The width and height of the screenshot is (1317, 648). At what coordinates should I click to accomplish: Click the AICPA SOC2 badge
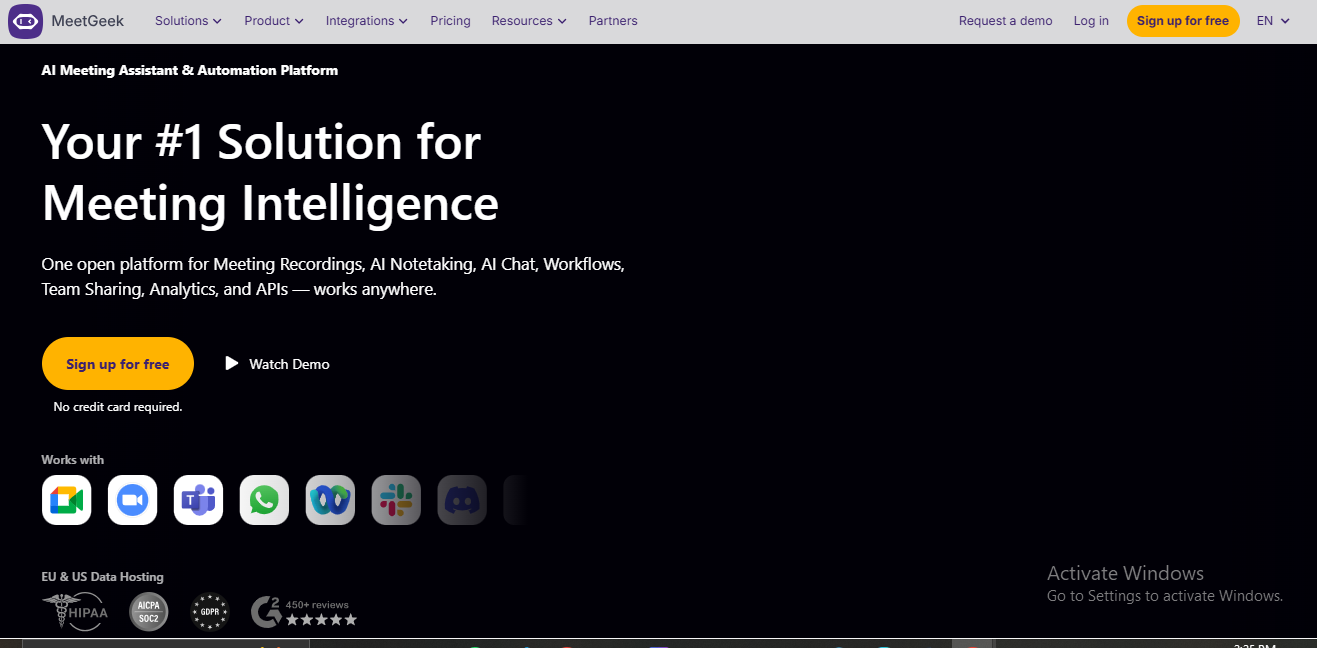coord(149,611)
